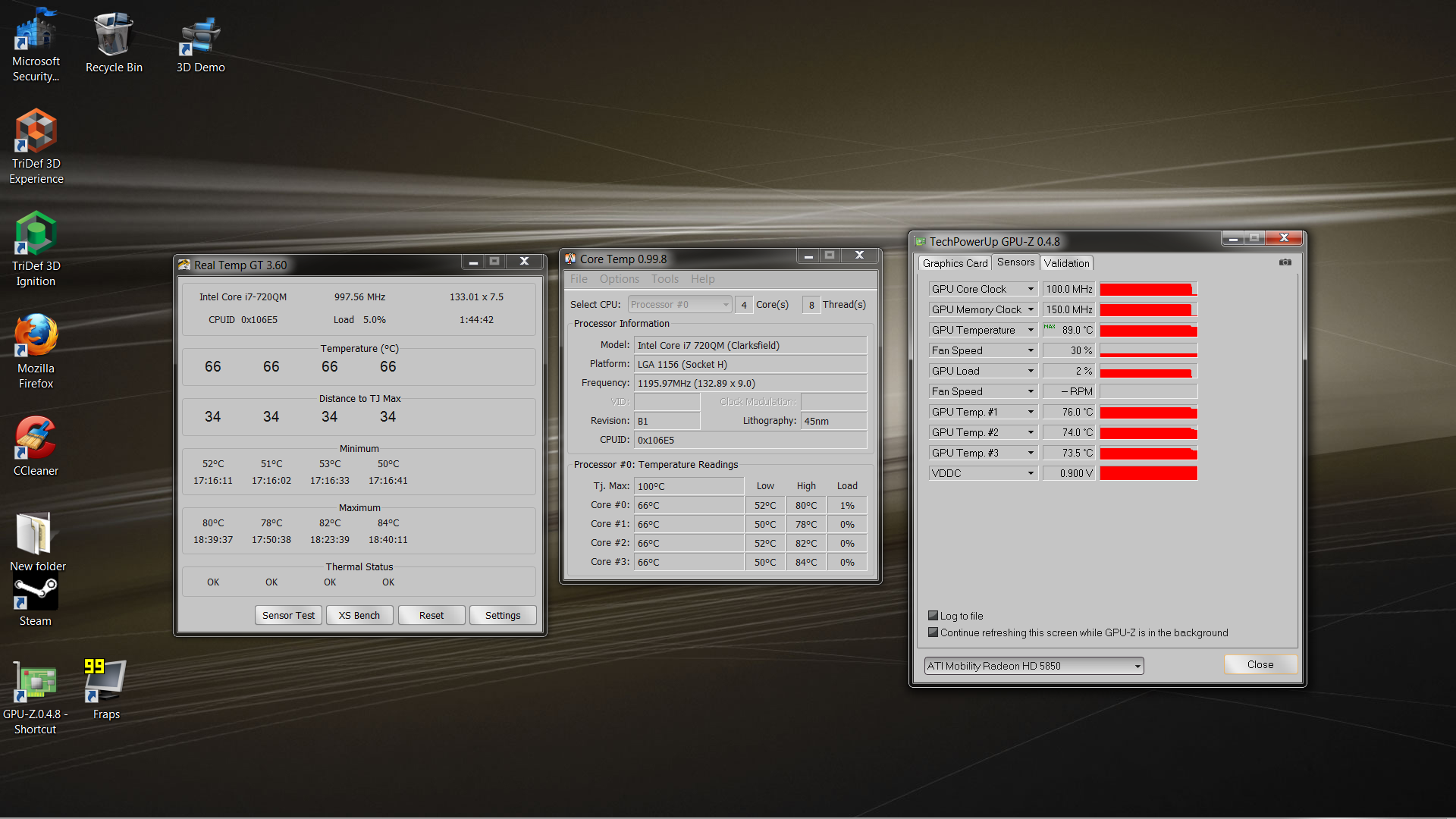Minimize the Core Temp window
Screen dimensions: 1456x819
pyautogui.click(x=808, y=256)
